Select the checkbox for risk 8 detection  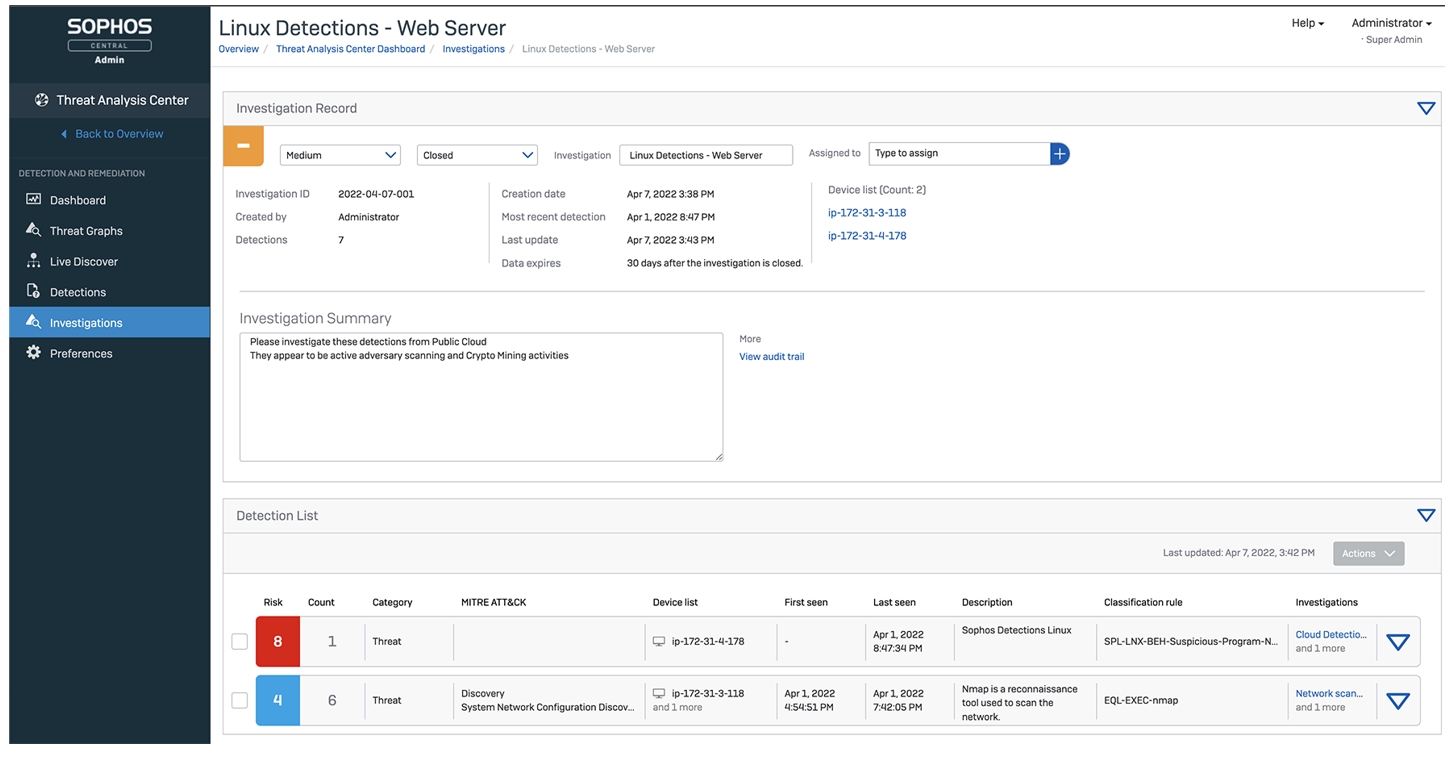[x=240, y=642]
